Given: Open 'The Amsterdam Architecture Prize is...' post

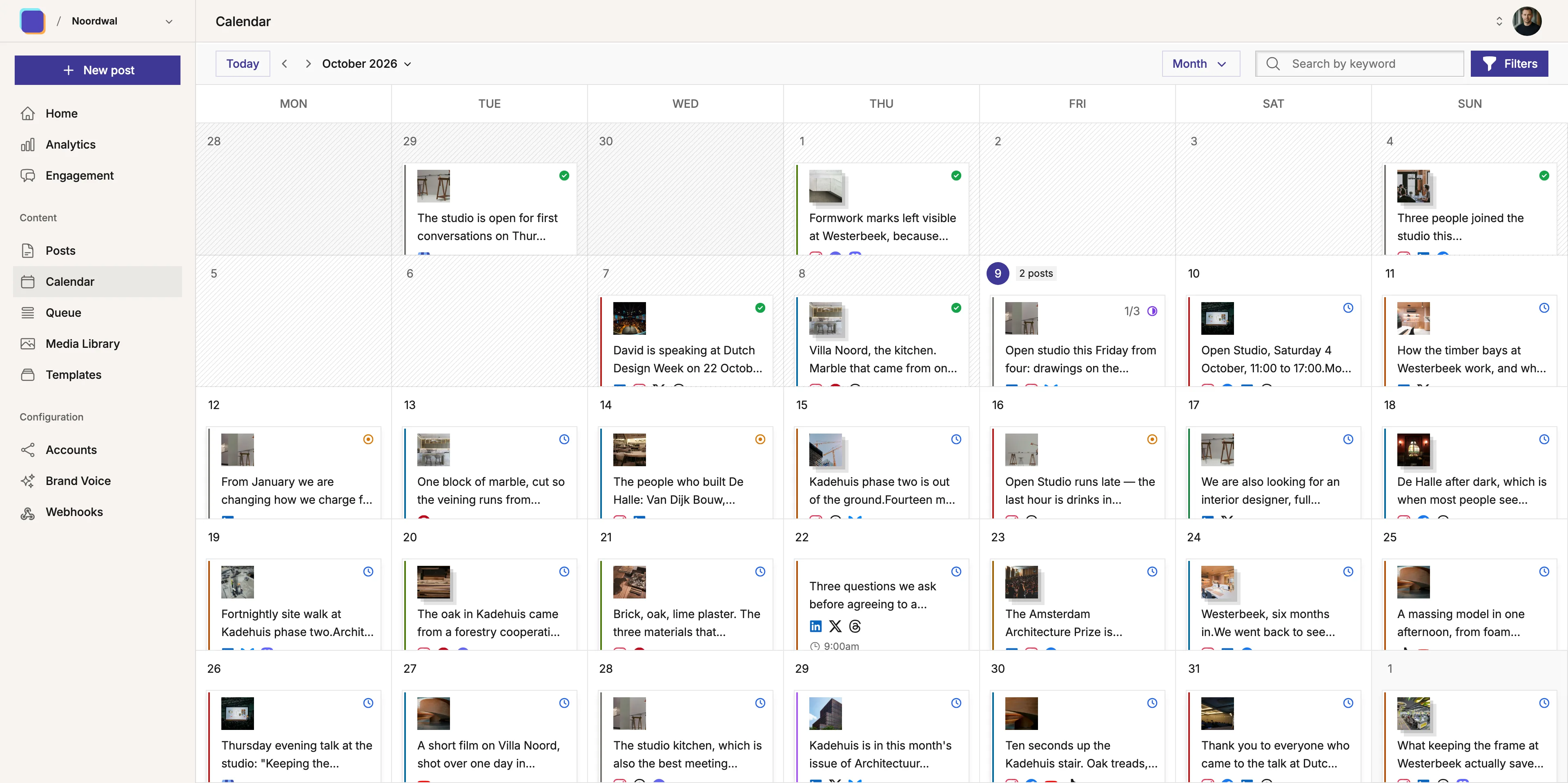Looking at the screenshot, I should 1078,604.
